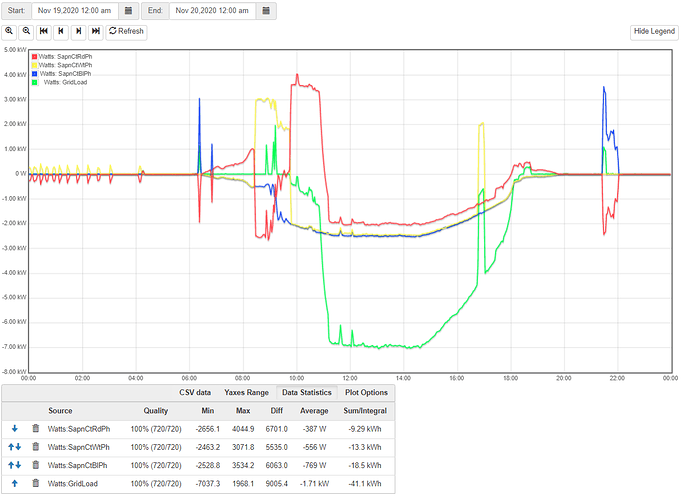The image size is (681, 500).
Task: Jump to the earliest data with skip-to-start button
Action: coord(43,31)
